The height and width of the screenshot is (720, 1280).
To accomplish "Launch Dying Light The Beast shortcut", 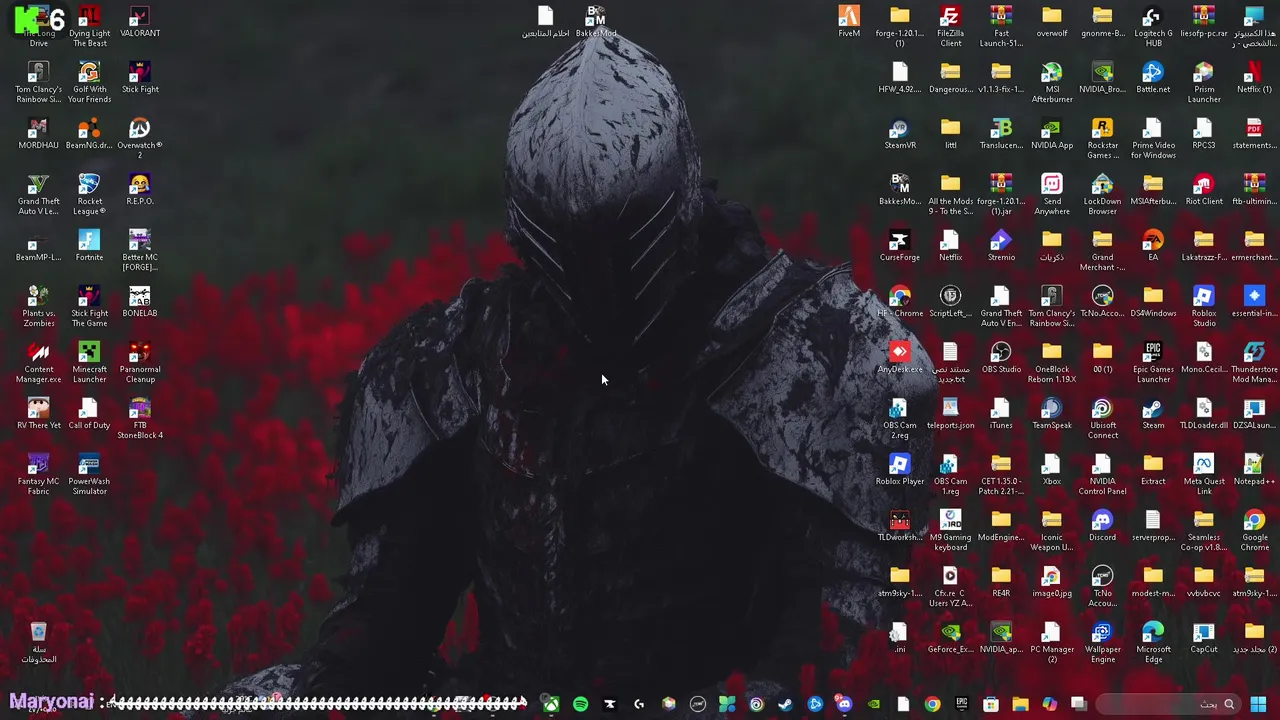I will pyautogui.click(x=89, y=27).
